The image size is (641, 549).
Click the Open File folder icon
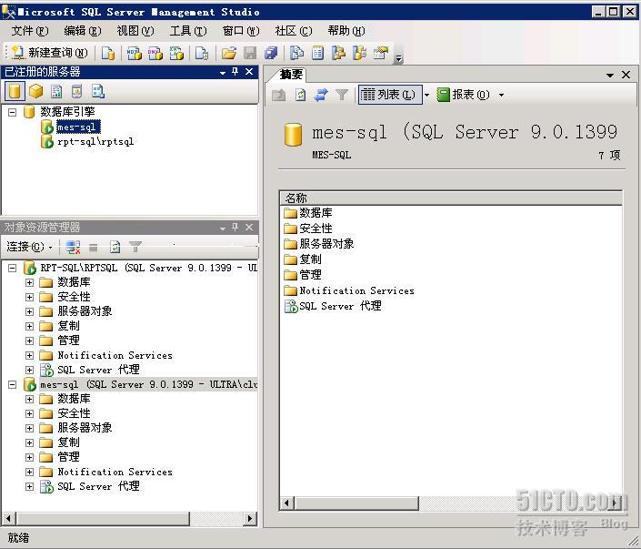click(x=229, y=53)
